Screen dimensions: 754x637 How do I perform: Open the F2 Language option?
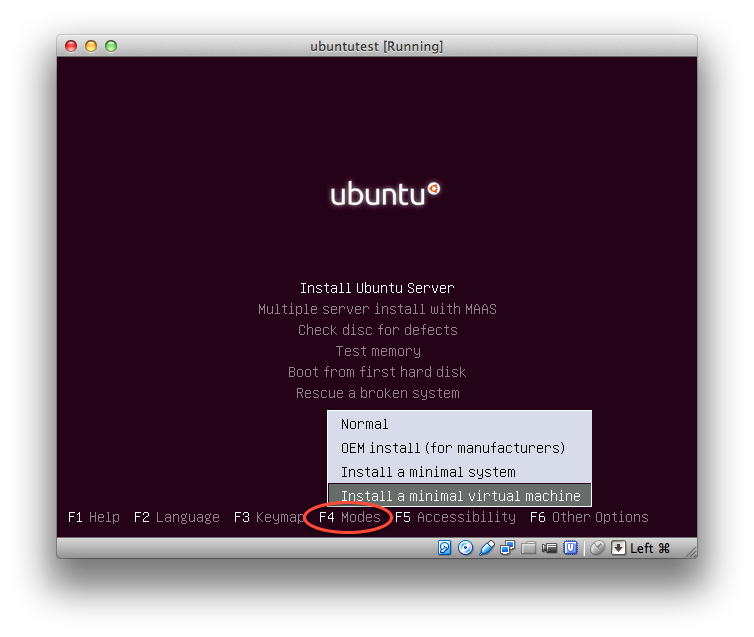[x=176, y=517]
